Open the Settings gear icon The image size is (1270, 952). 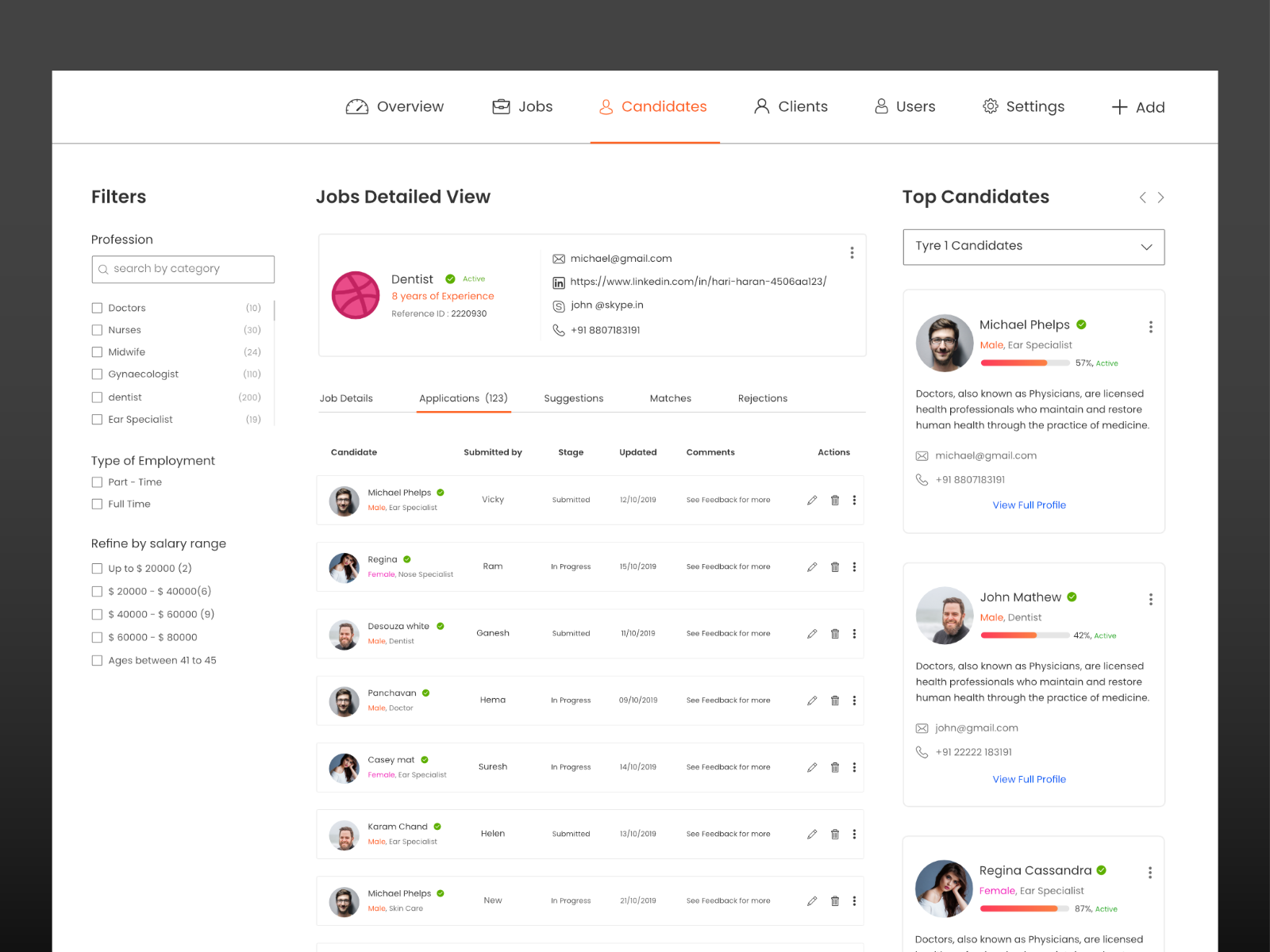click(x=990, y=106)
